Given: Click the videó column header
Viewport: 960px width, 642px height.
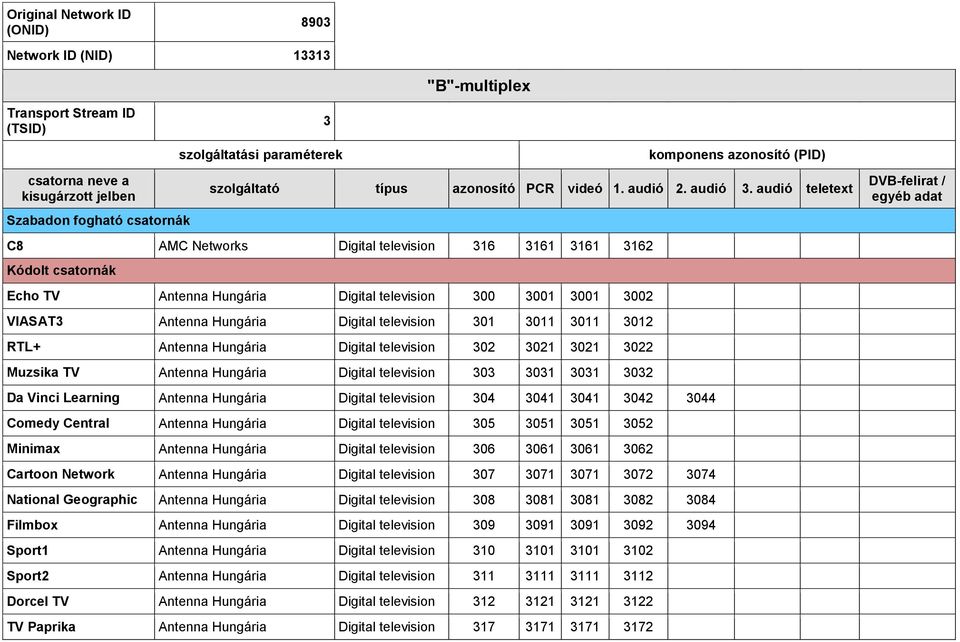Looking at the screenshot, I should (x=585, y=188).
